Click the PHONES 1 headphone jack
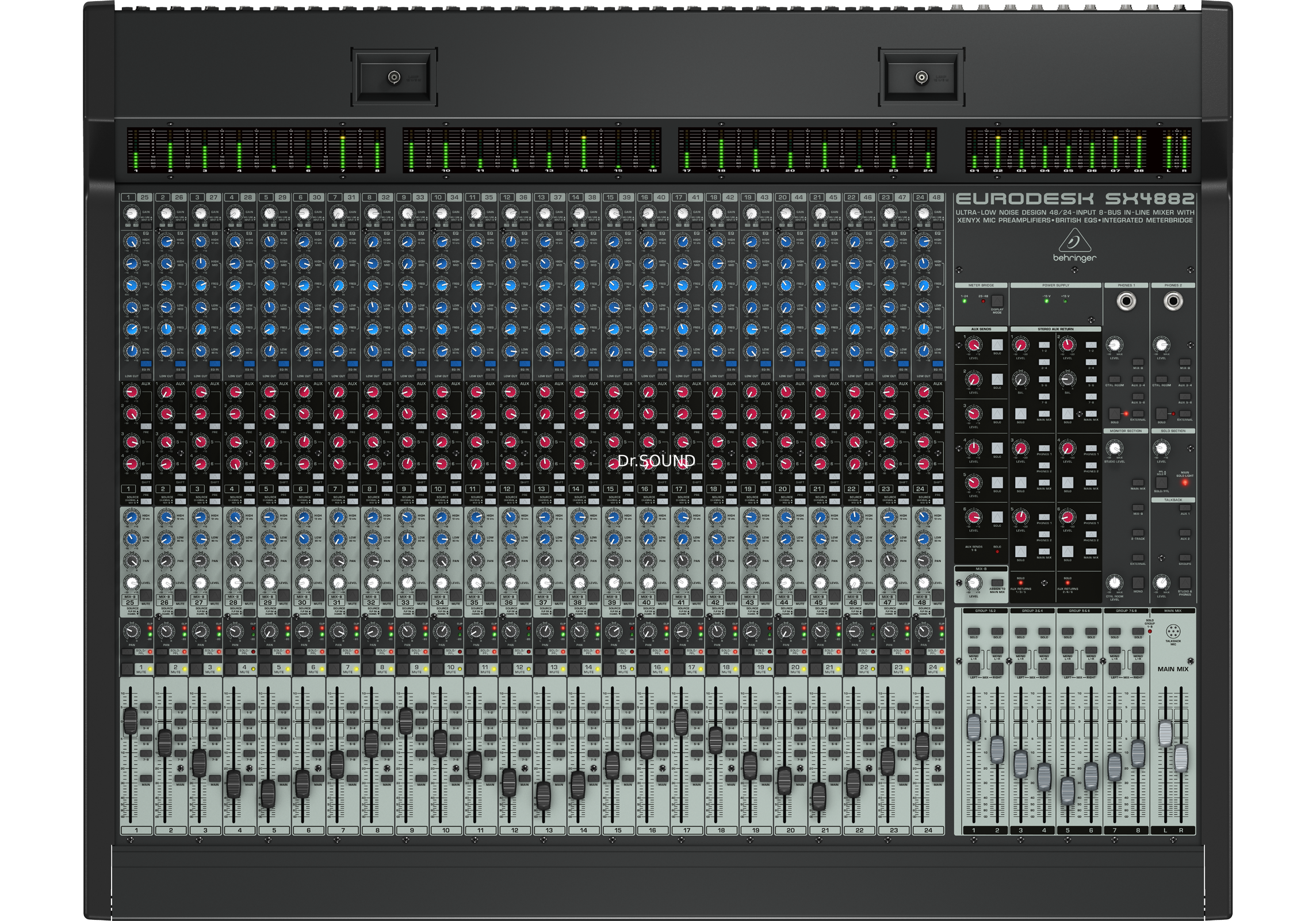This screenshot has width=1316, height=921. tap(1126, 301)
